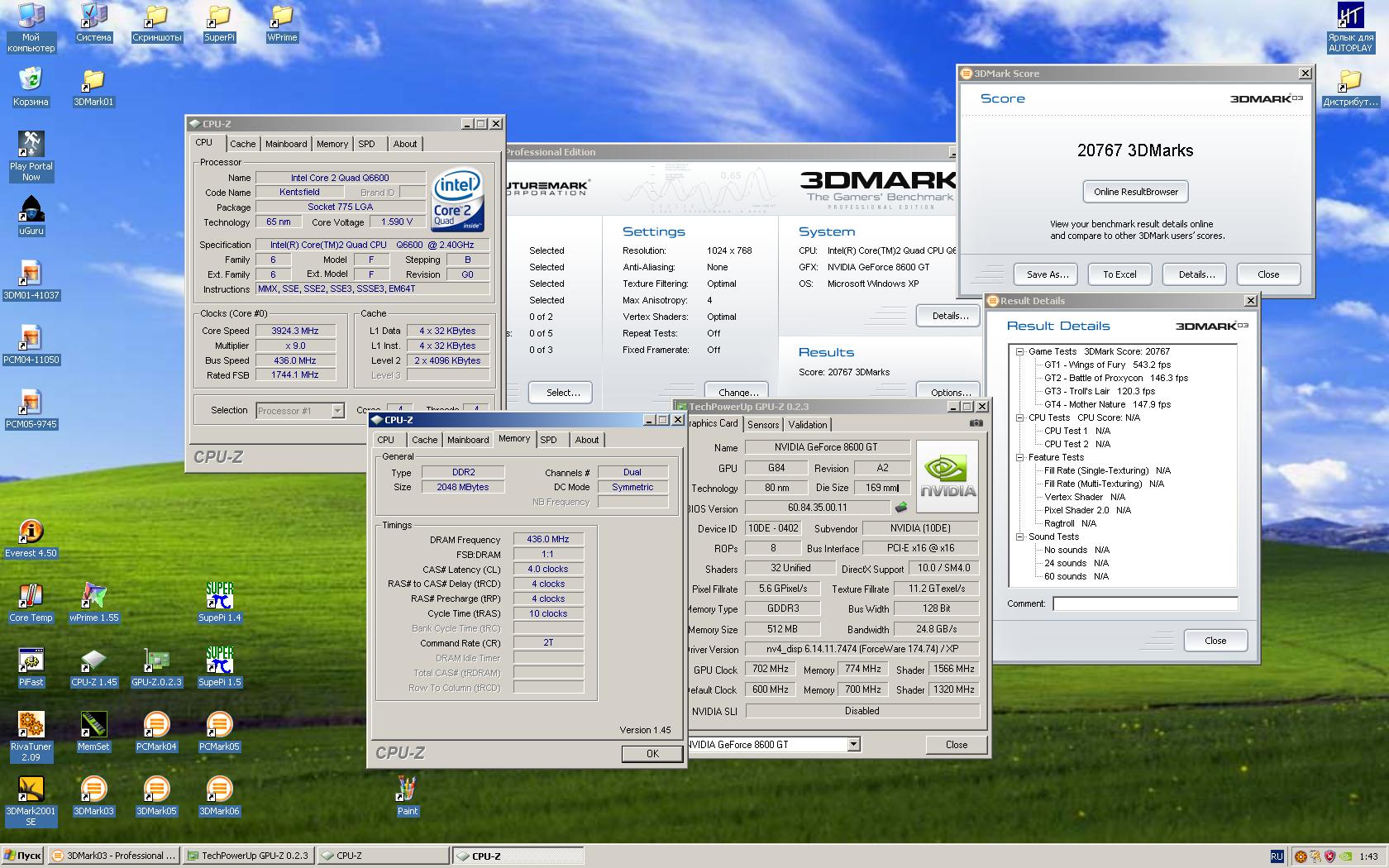Open About tab in Memory CPU-Z window
The height and width of the screenshot is (868, 1389).
point(587,440)
